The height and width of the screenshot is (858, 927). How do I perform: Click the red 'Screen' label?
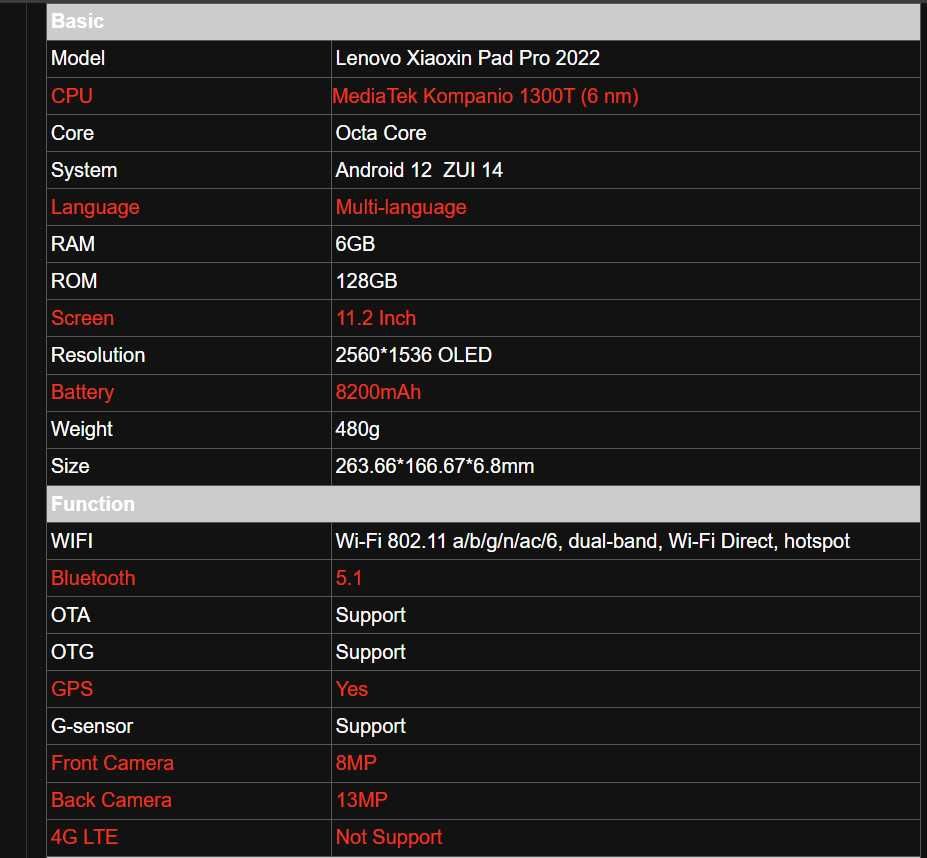tap(82, 318)
